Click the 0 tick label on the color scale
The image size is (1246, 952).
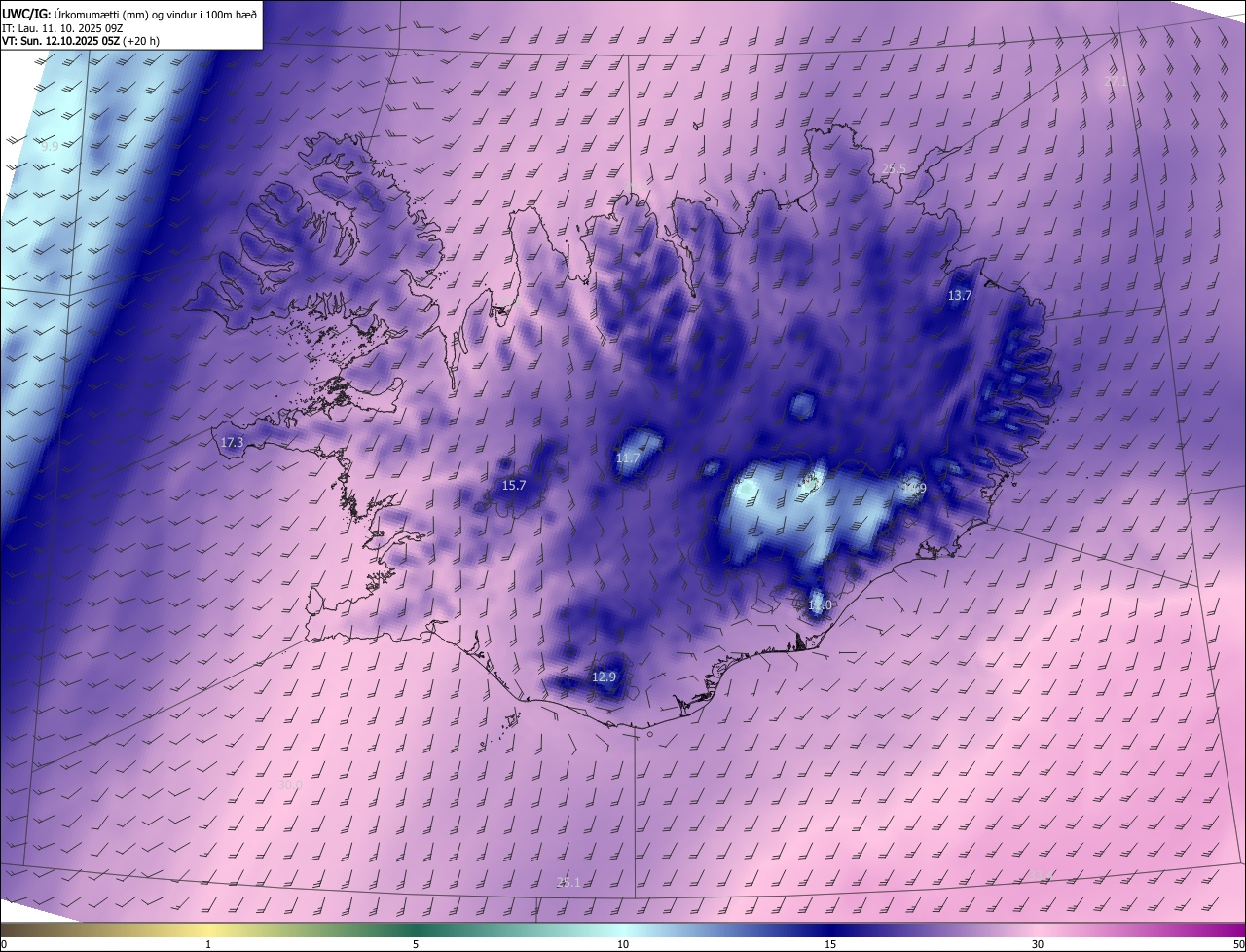coord(4,944)
